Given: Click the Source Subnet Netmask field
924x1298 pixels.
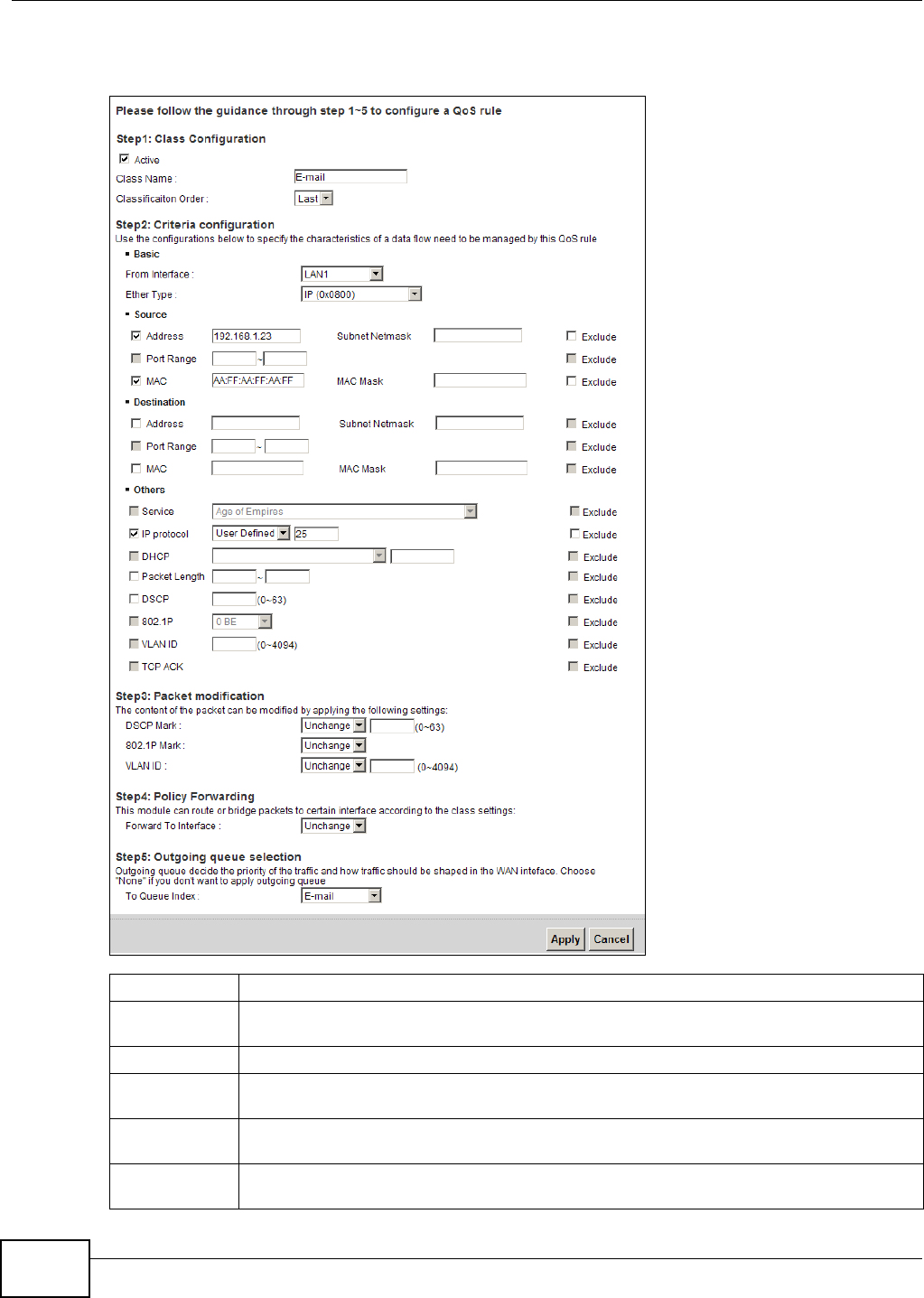Looking at the screenshot, I should (x=478, y=335).
